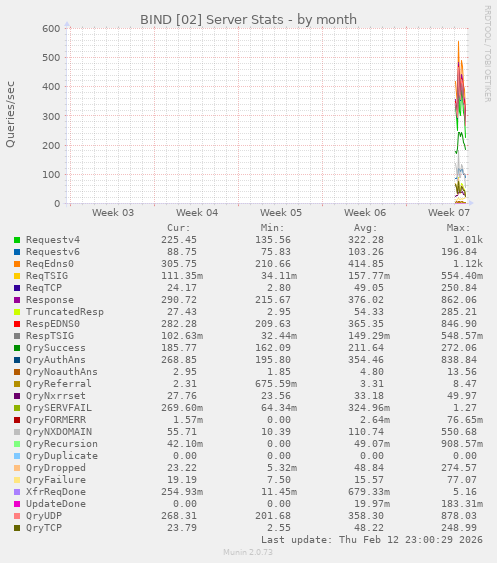Viewport: 497px width, 563px height.
Task: Click the QryDuplicate legend label
Action: (62, 456)
